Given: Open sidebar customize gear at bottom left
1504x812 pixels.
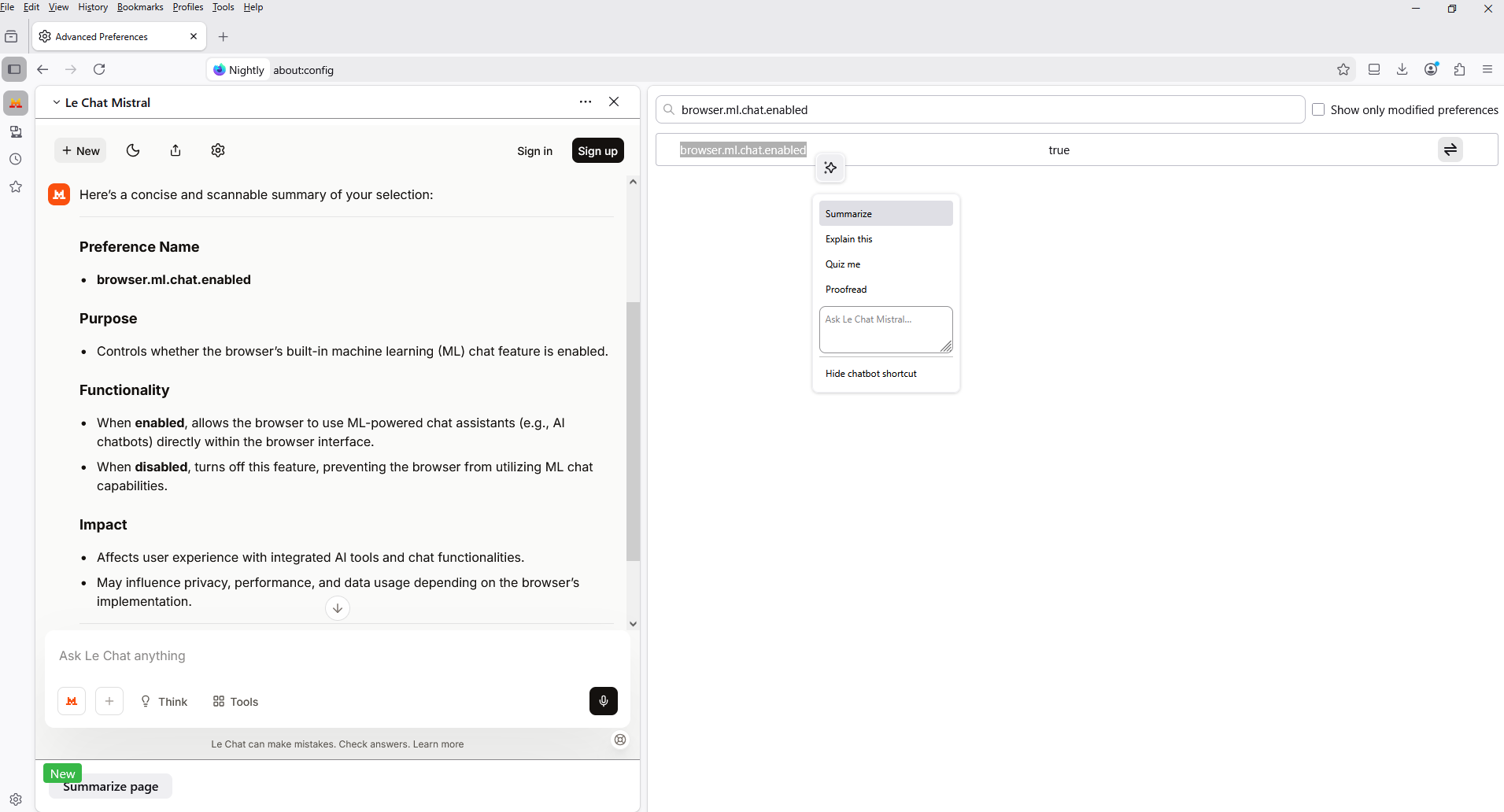Looking at the screenshot, I should [16, 799].
